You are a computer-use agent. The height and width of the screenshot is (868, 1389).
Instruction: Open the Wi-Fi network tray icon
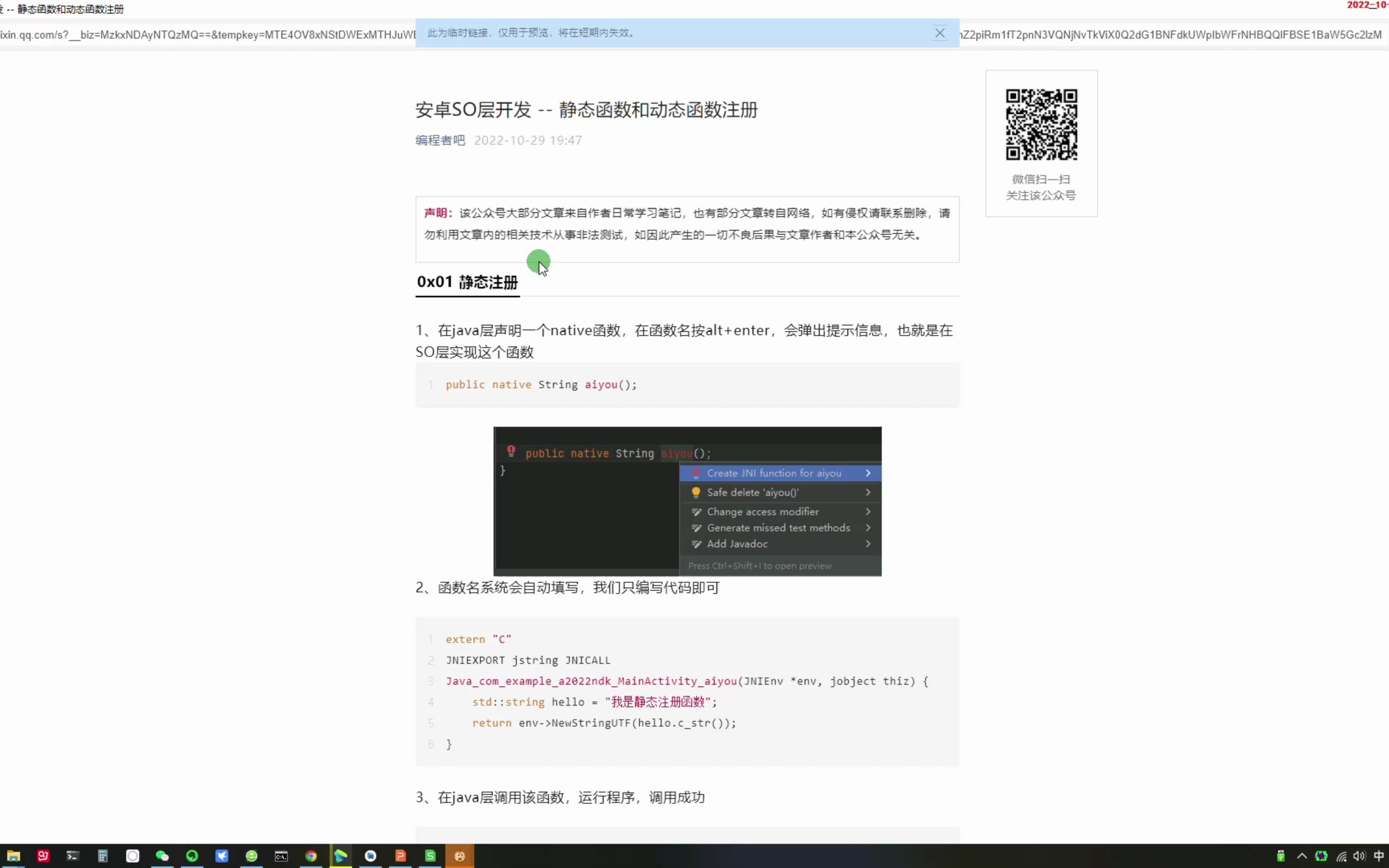1341,856
